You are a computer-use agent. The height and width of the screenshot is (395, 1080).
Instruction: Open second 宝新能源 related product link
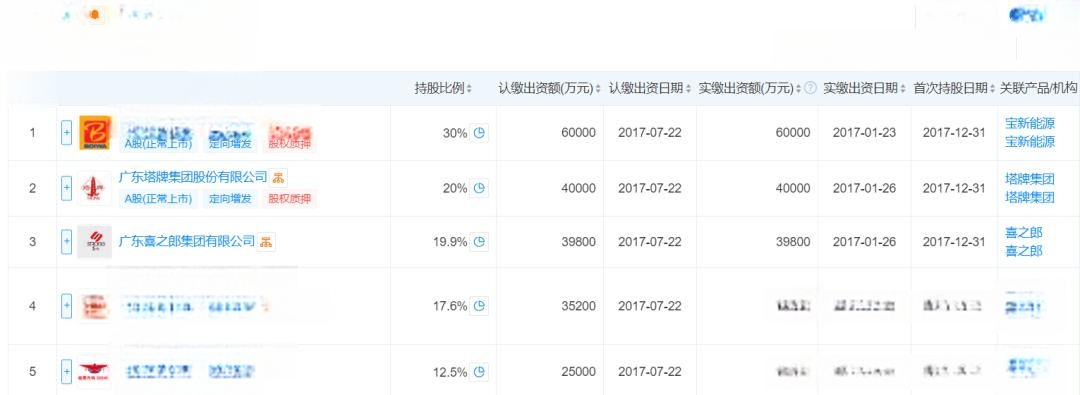1030,142
